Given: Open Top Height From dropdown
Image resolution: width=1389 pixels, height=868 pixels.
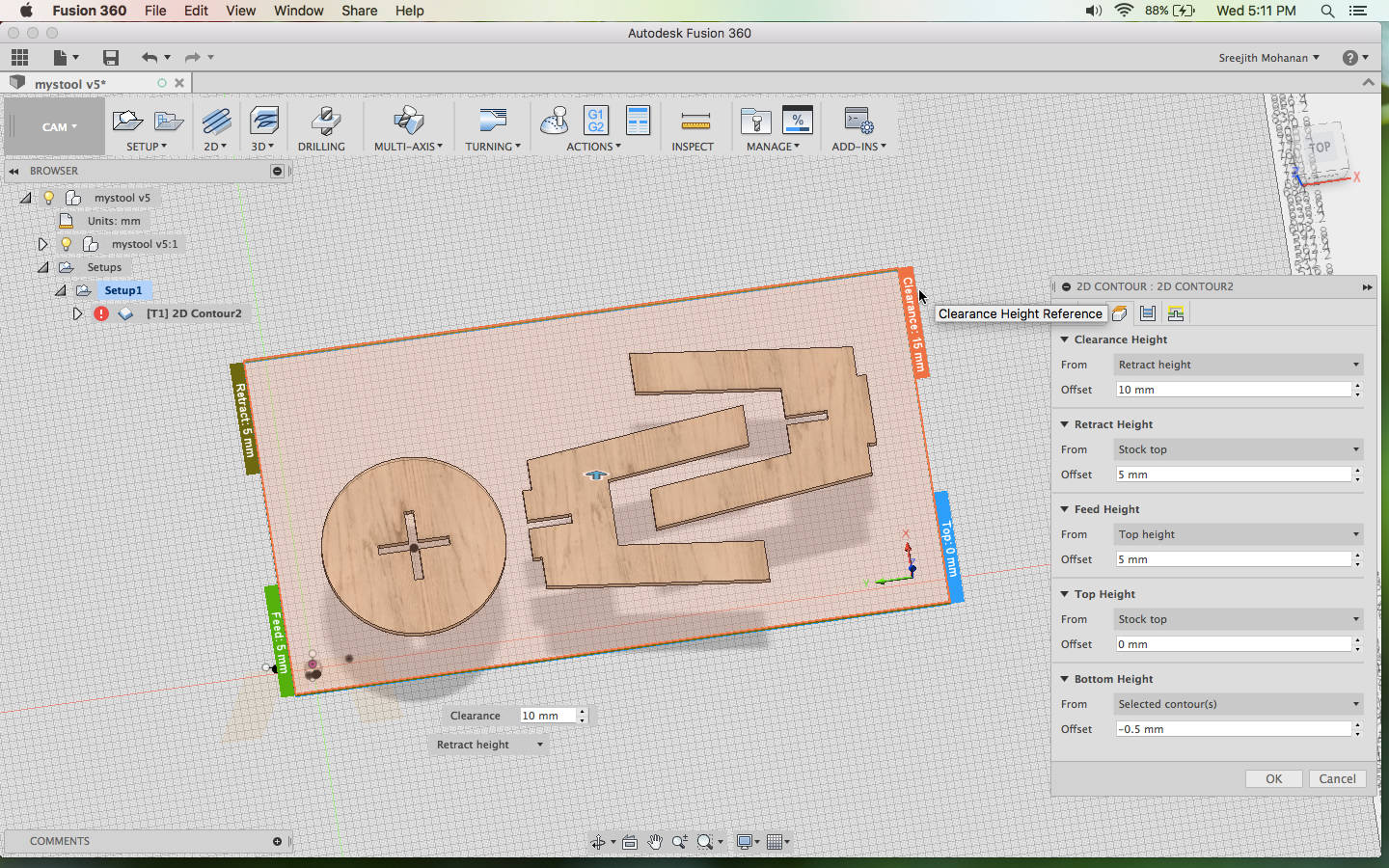Looking at the screenshot, I should (x=1238, y=619).
